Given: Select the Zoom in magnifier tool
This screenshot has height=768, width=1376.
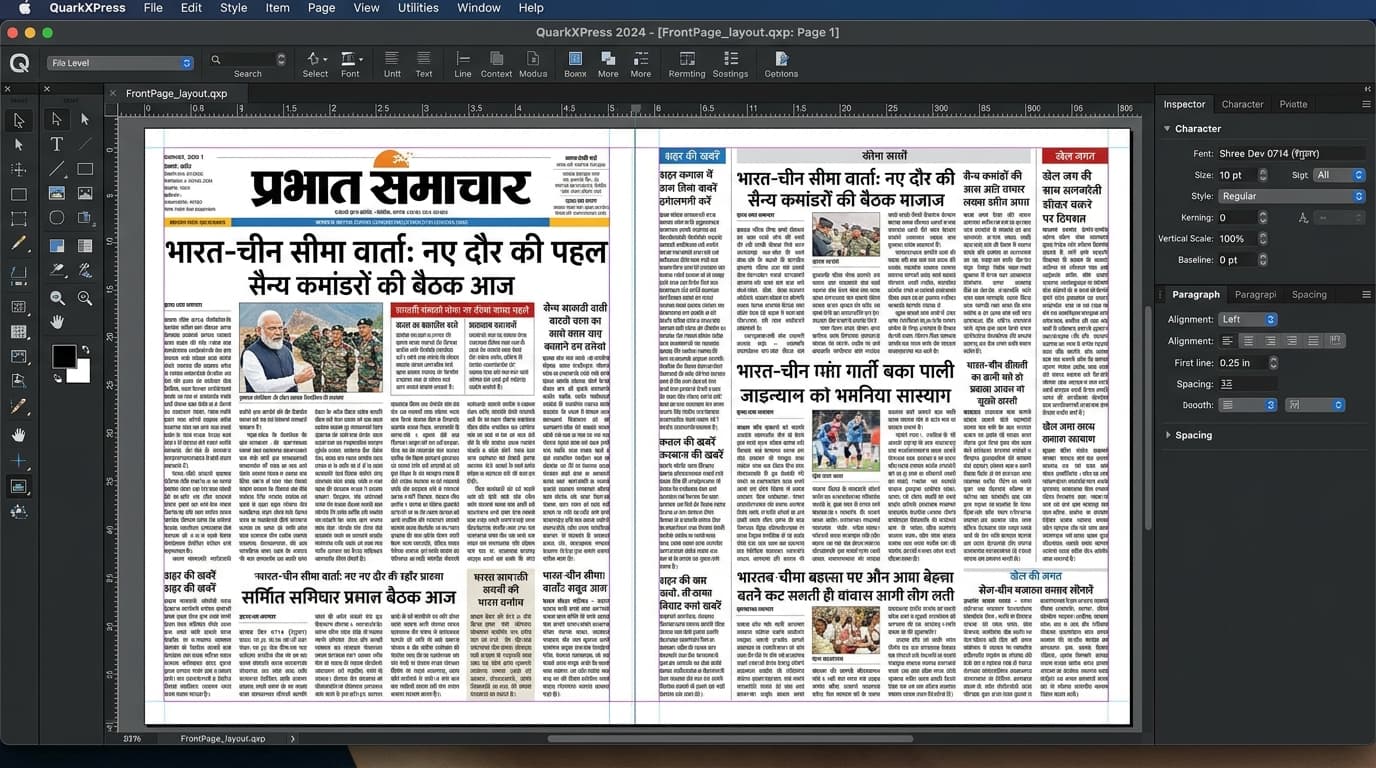Looking at the screenshot, I should coord(85,297).
